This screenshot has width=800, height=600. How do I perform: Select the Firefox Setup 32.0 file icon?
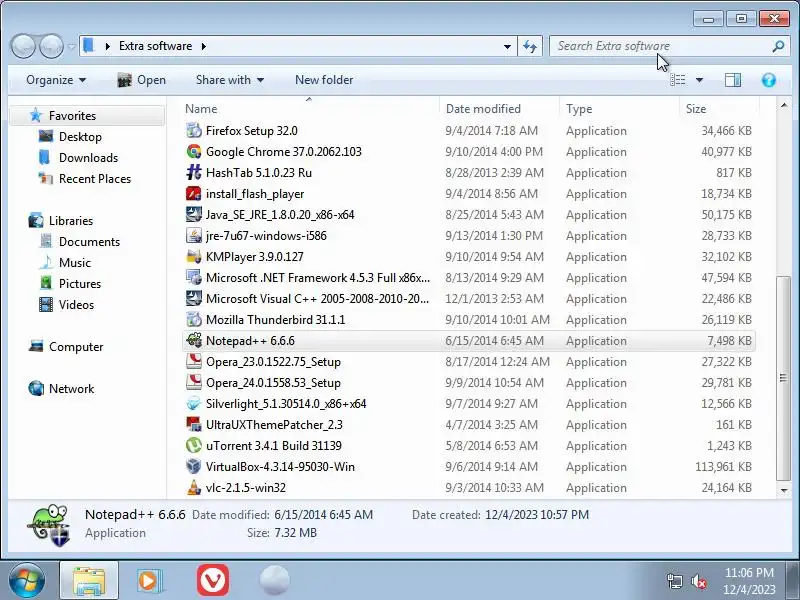tap(194, 131)
